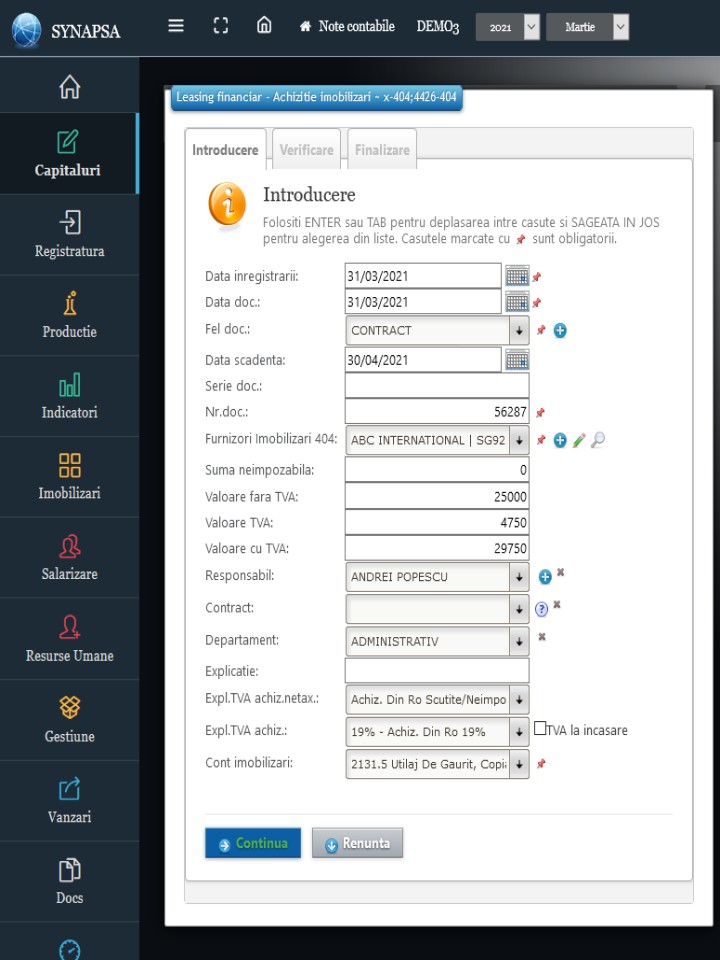
Task: Go to sidebar home icon
Action: click(69, 86)
